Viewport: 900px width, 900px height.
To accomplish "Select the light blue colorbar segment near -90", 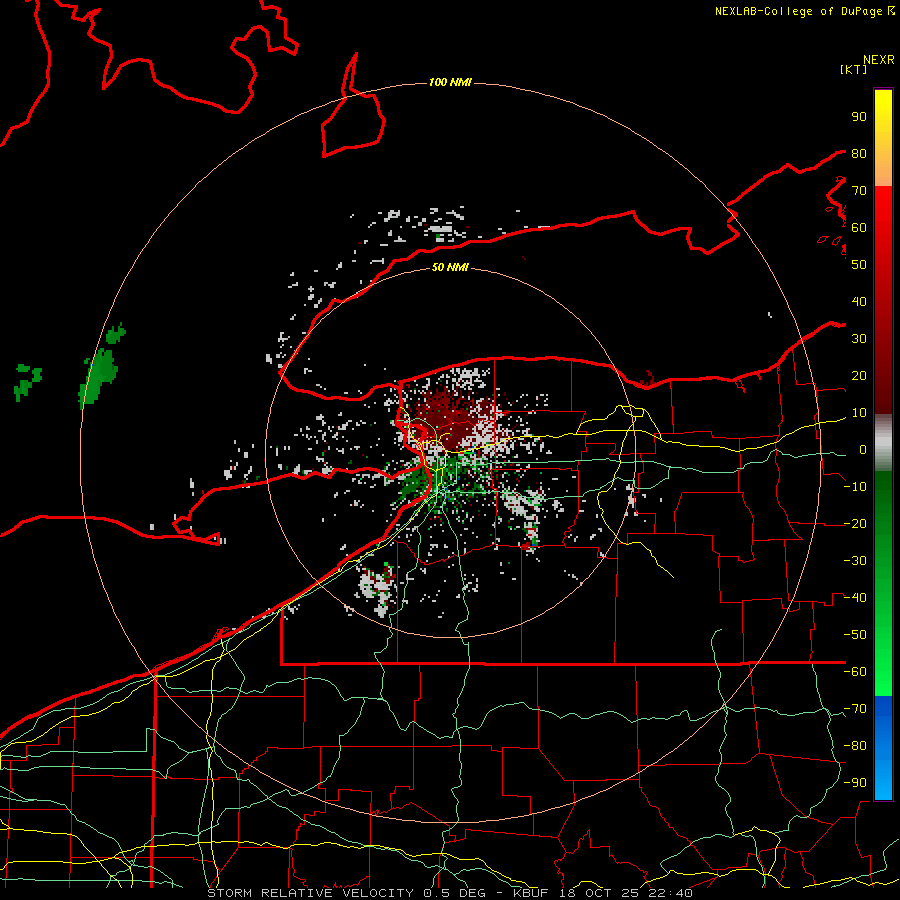I will pyautogui.click(x=883, y=781).
